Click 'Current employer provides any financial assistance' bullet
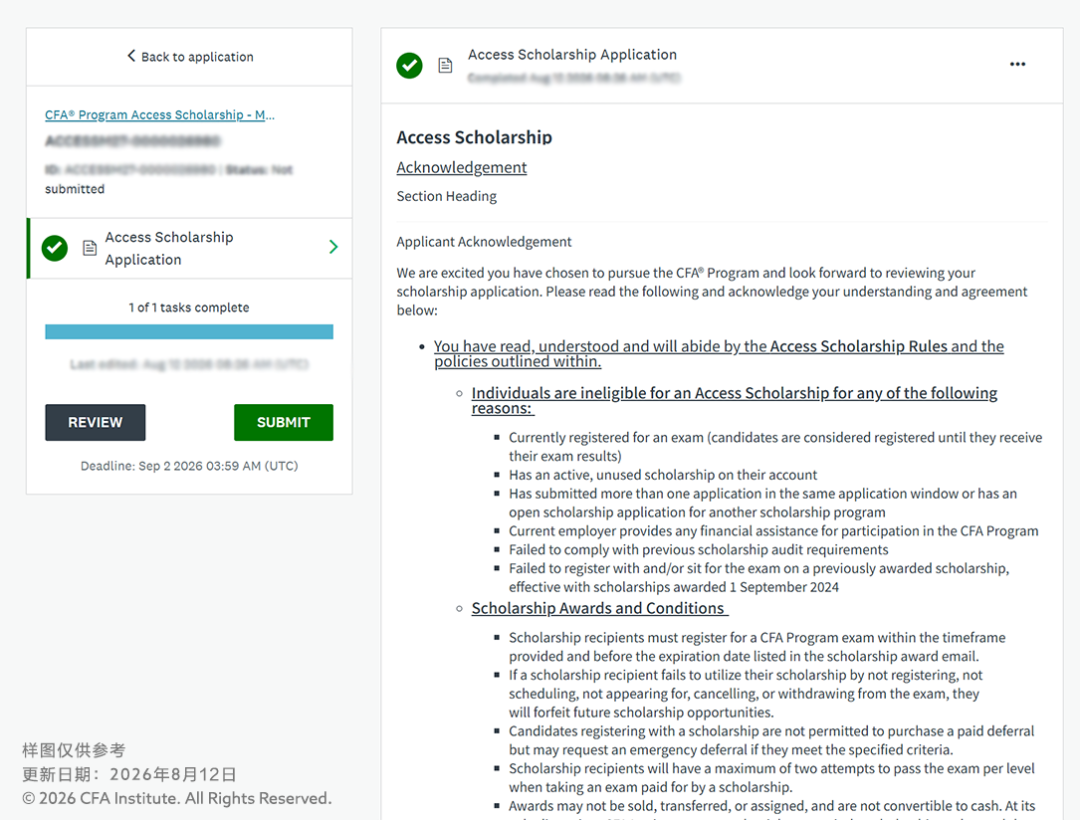 point(773,531)
